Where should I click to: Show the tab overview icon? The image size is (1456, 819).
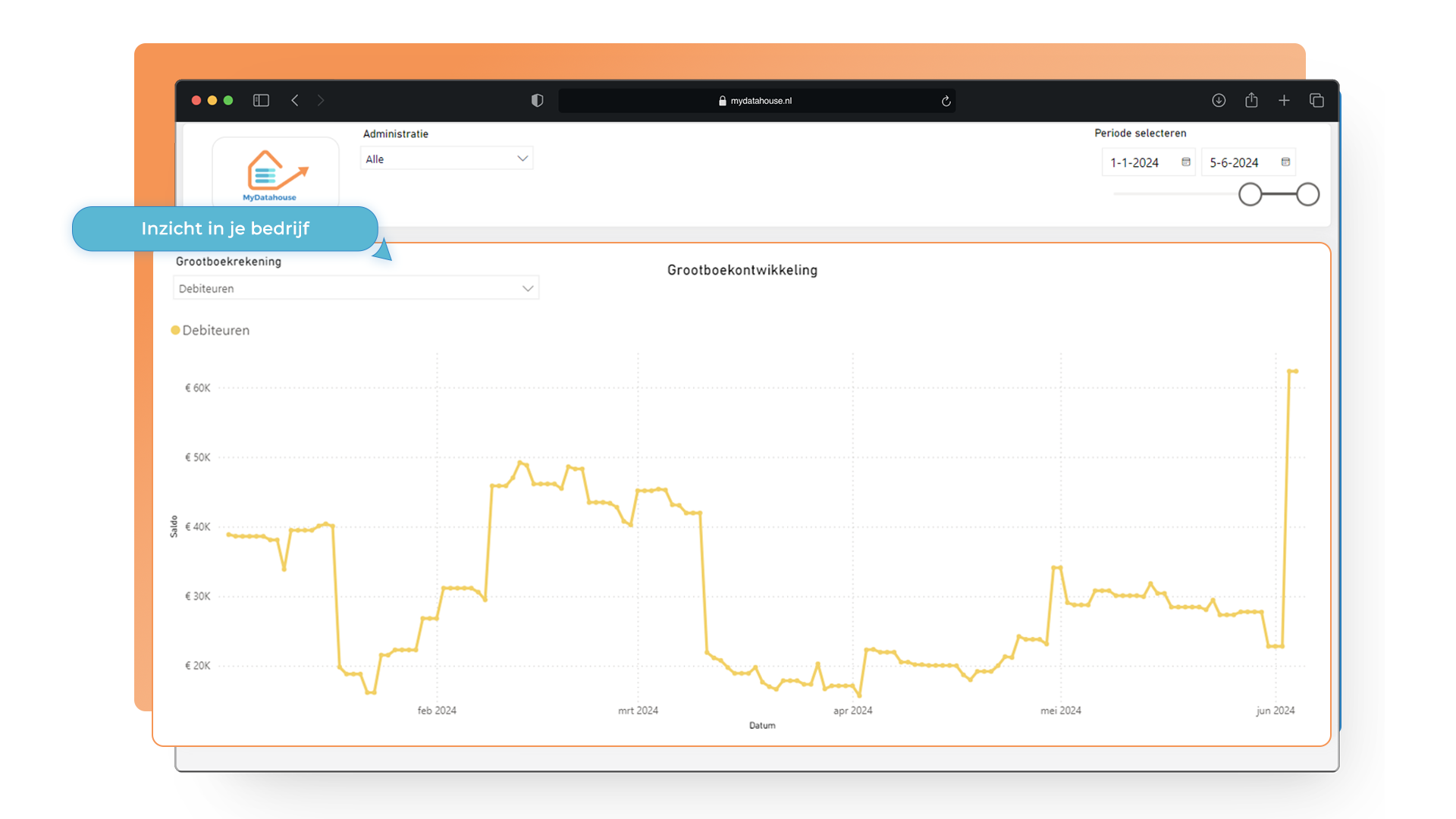[1316, 100]
